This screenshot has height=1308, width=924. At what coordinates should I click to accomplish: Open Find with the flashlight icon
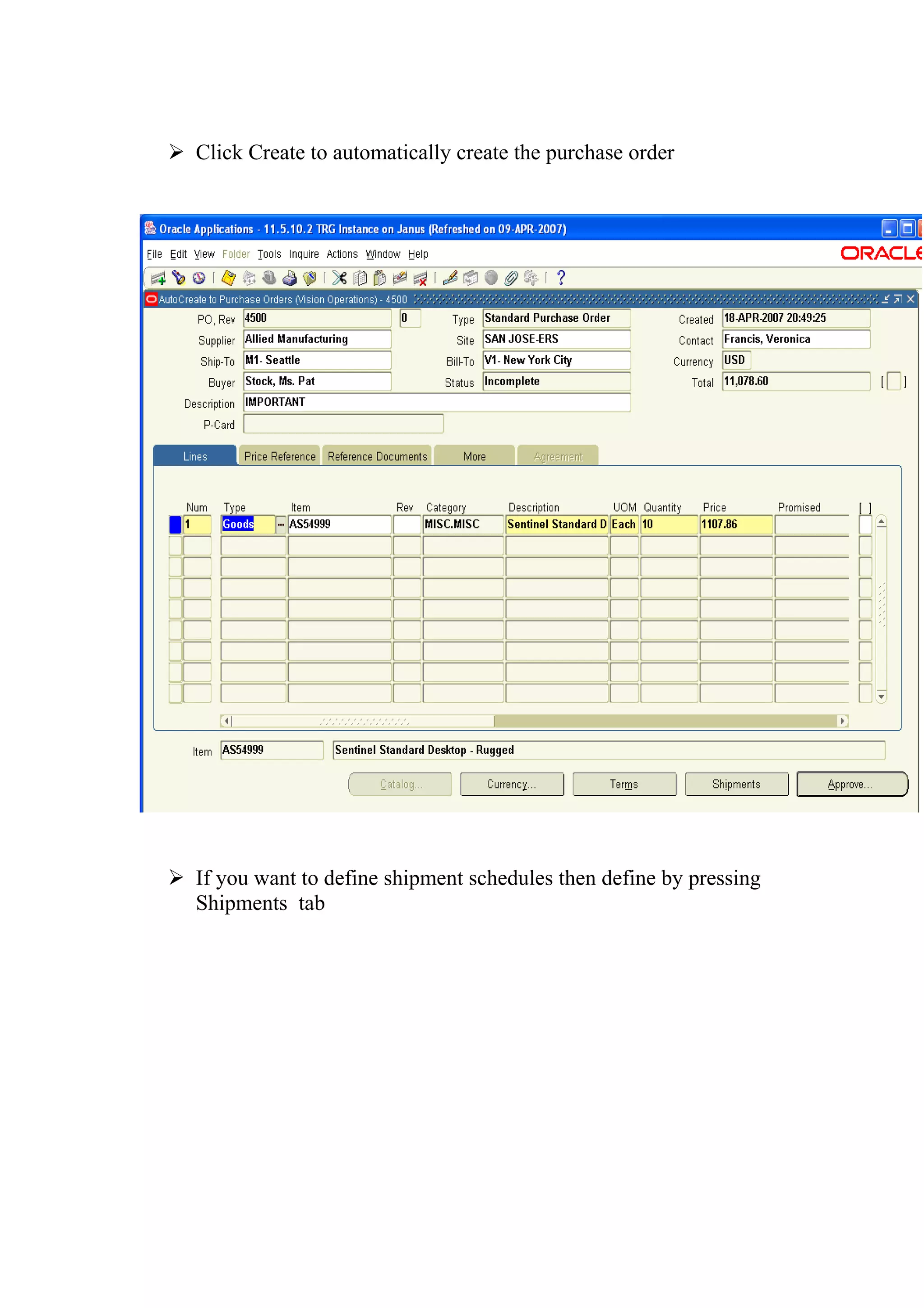[x=179, y=278]
